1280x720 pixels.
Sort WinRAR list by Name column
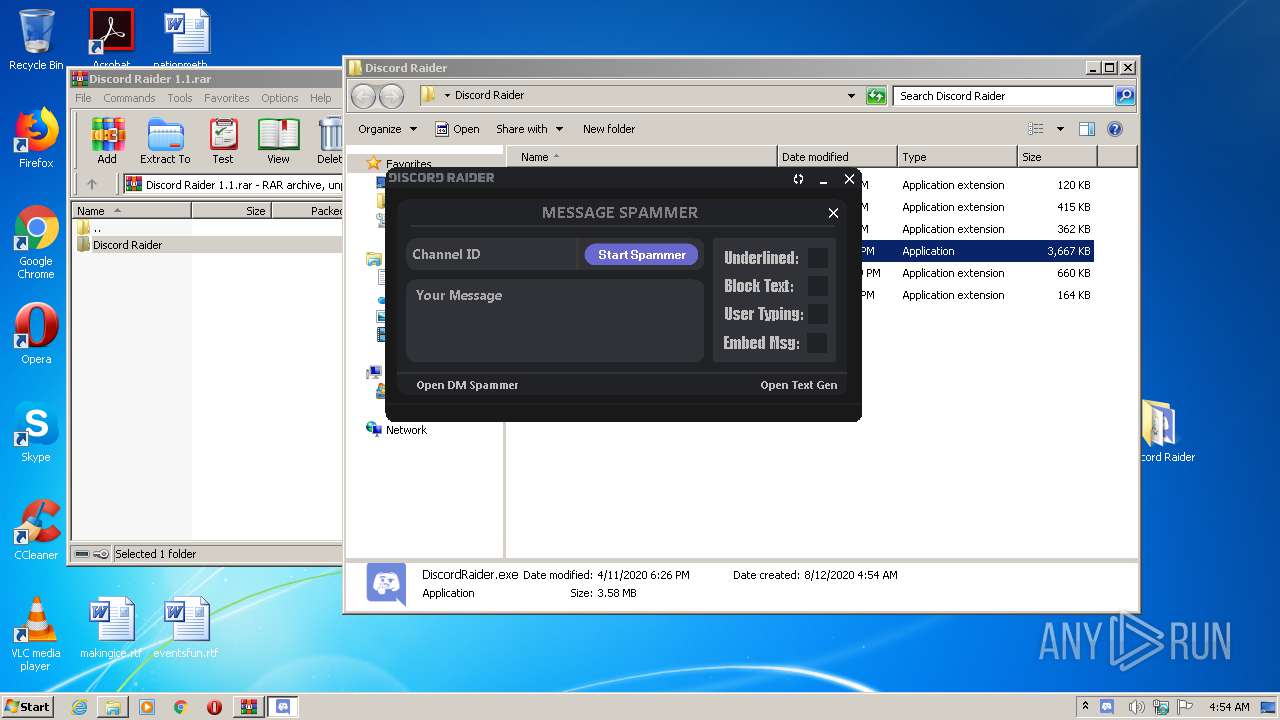tap(131, 211)
